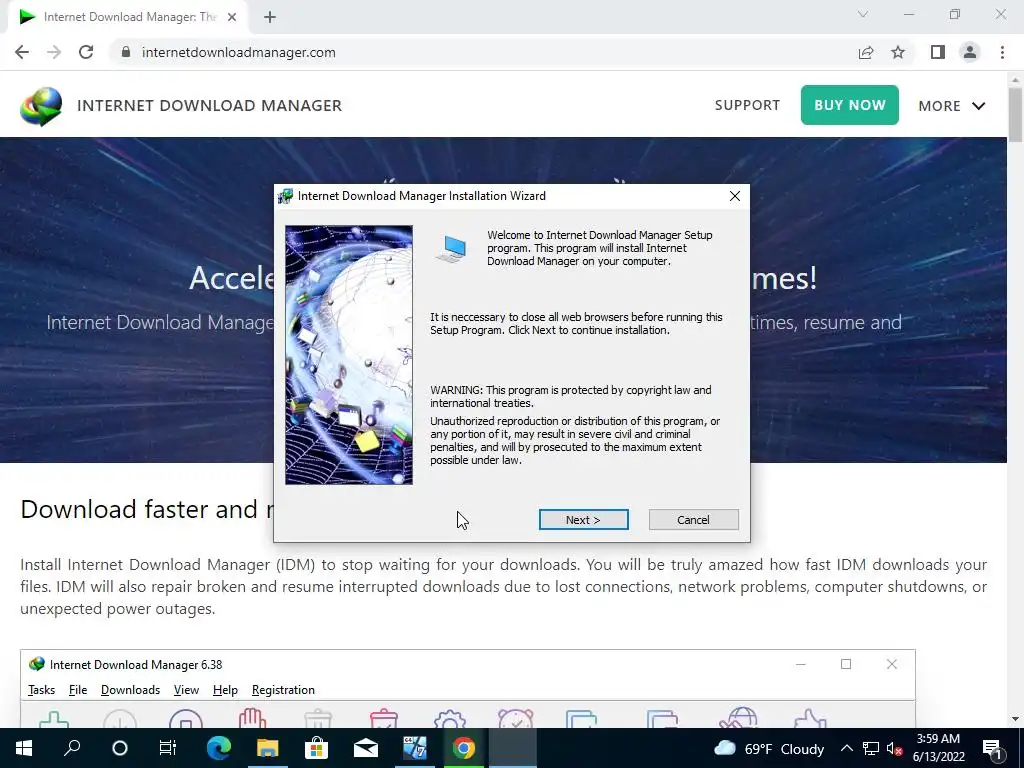Reload the current page
The height and width of the screenshot is (768, 1024).
point(86,52)
